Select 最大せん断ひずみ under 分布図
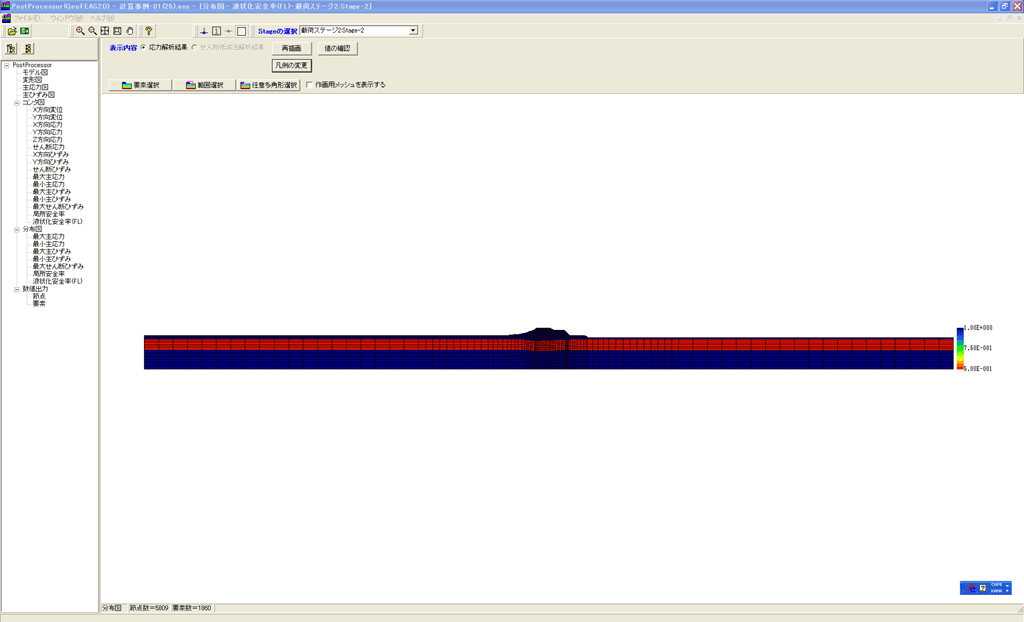1024x622 pixels. point(58,267)
